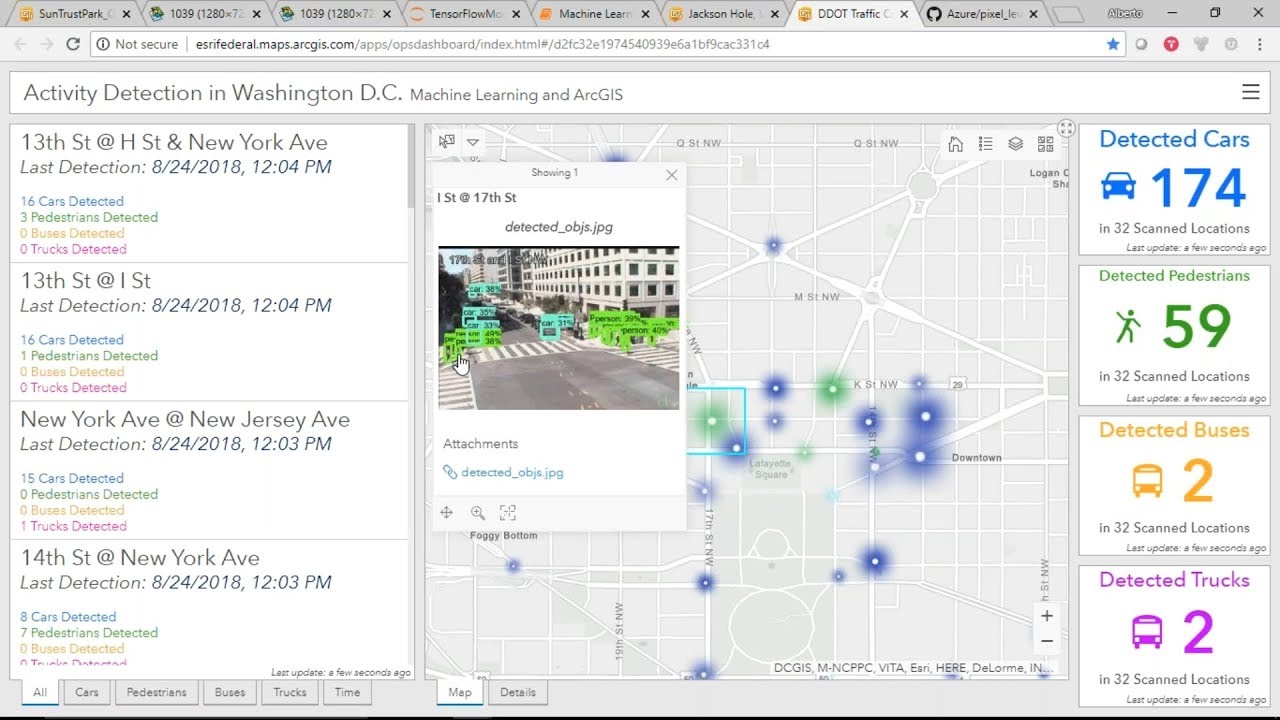Screen dimensions: 1280x720
Task: Open the detected_objs.jpg attachment link
Action: (x=512, y=472)
